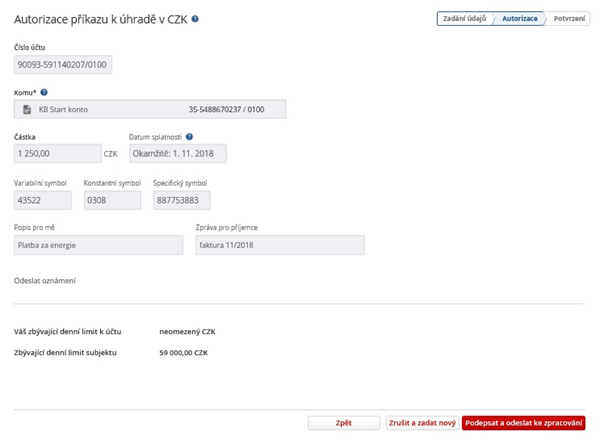This screenshot has width=600, height=444.
Task: Click the Zpět button
Action: (x=344, y=423)
